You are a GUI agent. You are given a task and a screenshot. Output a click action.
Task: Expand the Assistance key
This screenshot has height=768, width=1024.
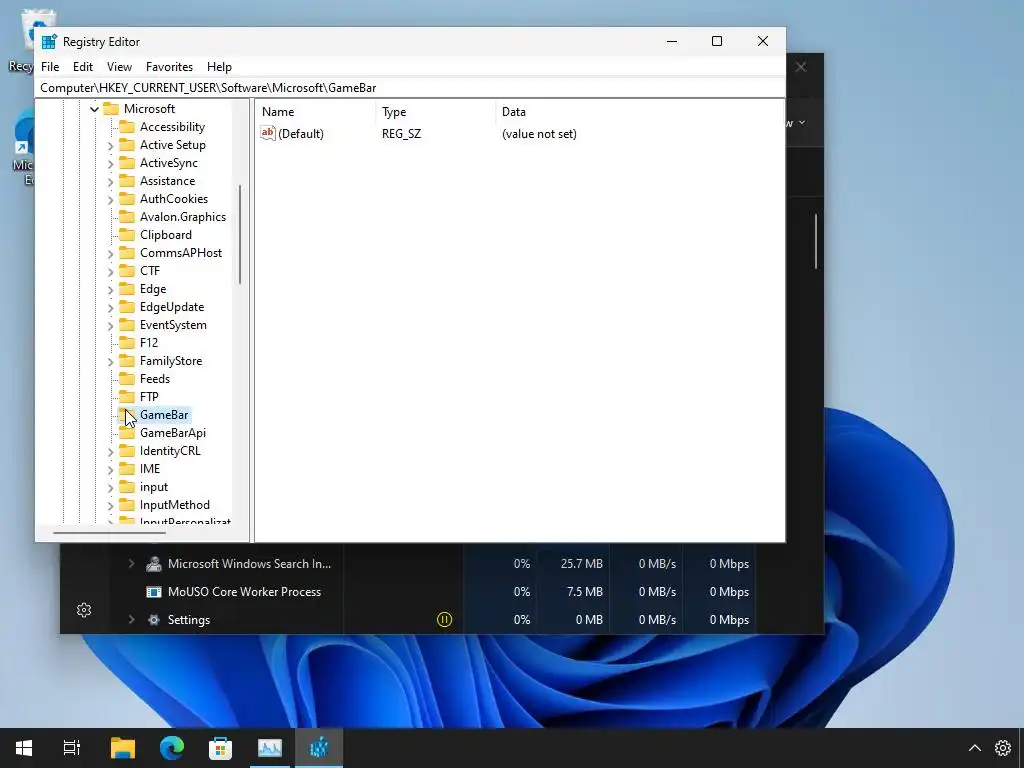[110, 182]
